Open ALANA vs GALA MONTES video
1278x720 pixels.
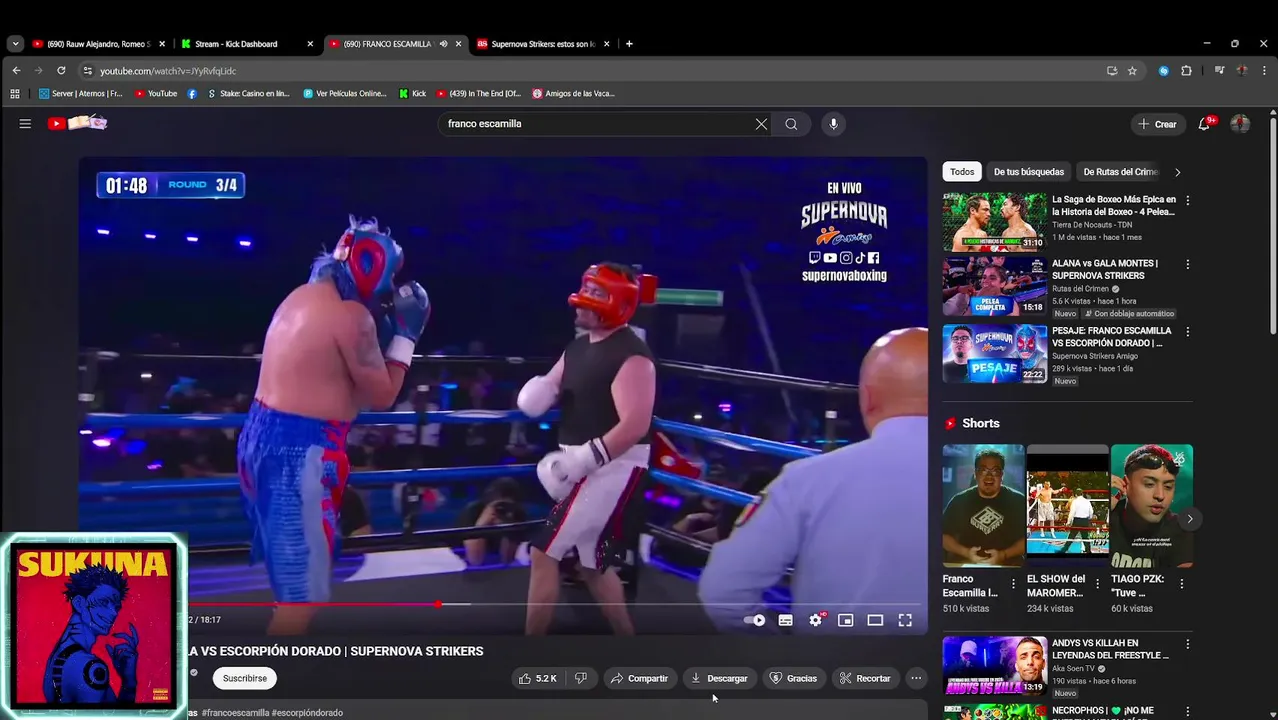point(995,287)
